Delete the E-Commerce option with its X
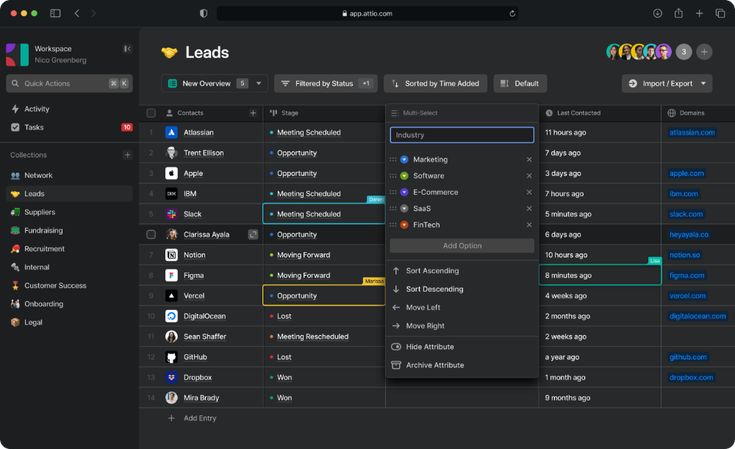 tap(529, 192)
